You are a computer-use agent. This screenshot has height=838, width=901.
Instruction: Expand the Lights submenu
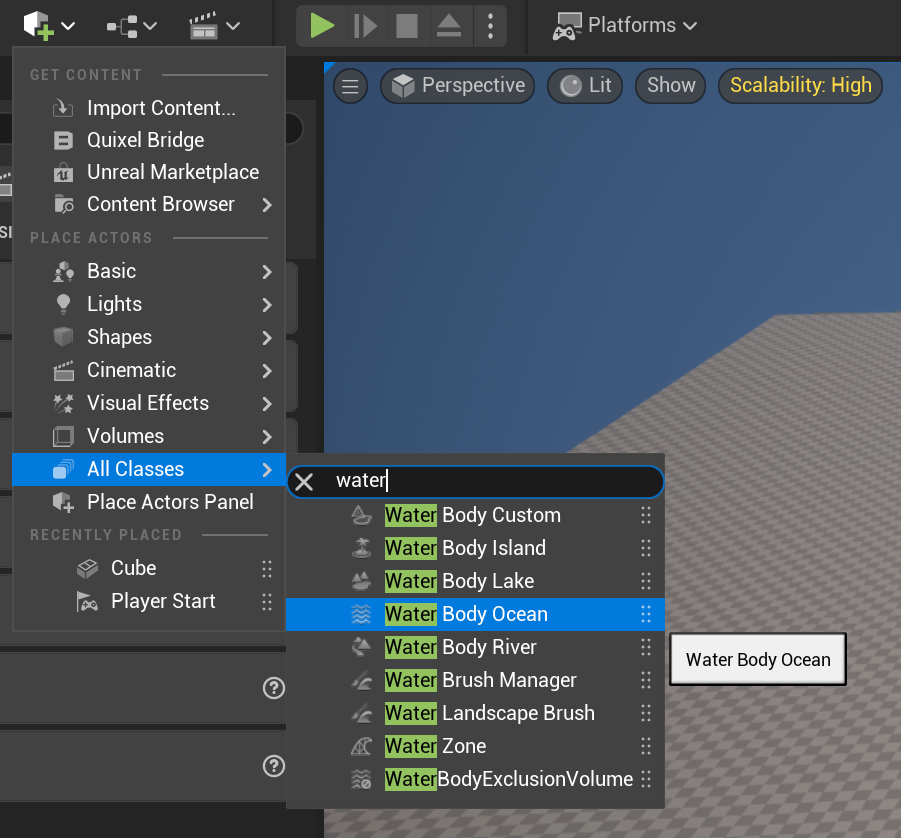tap(149, 305)
